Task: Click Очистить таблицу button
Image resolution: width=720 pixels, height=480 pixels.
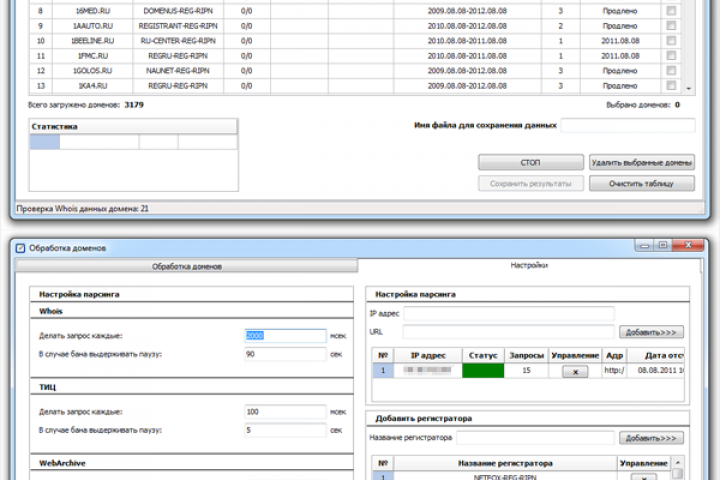Action: [641, 183]
